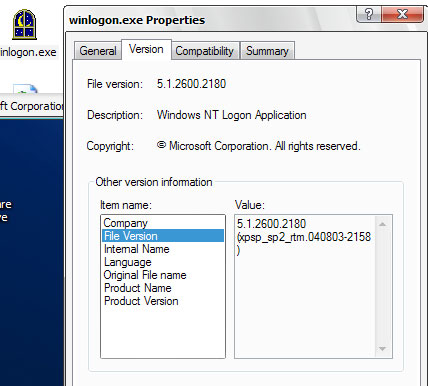Click the Windows NT Logon Application description
This screenshot has width=428, height=386.
(x=232, y=115)
